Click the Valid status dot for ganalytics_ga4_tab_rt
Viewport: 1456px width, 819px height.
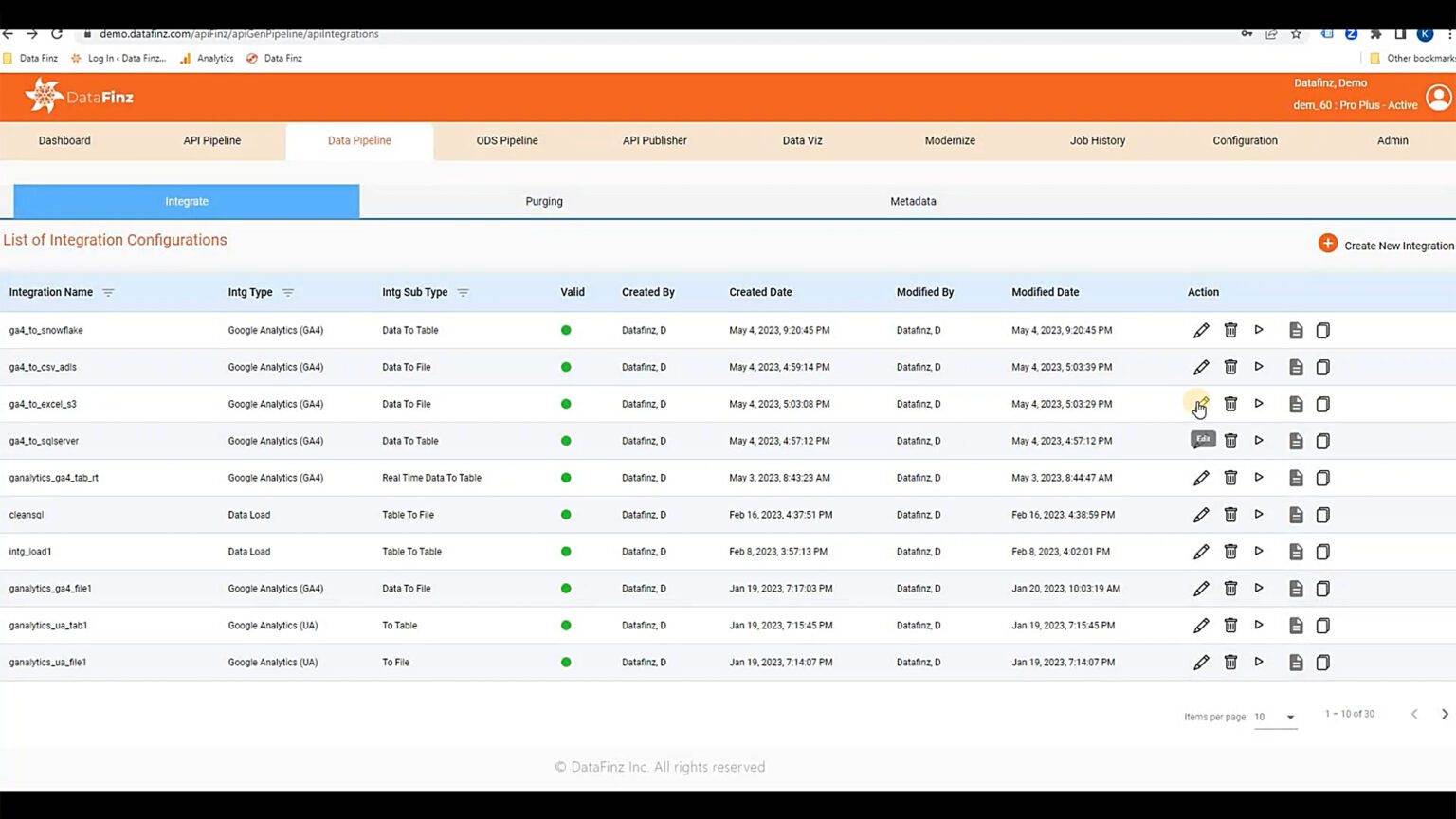(566, 478)
